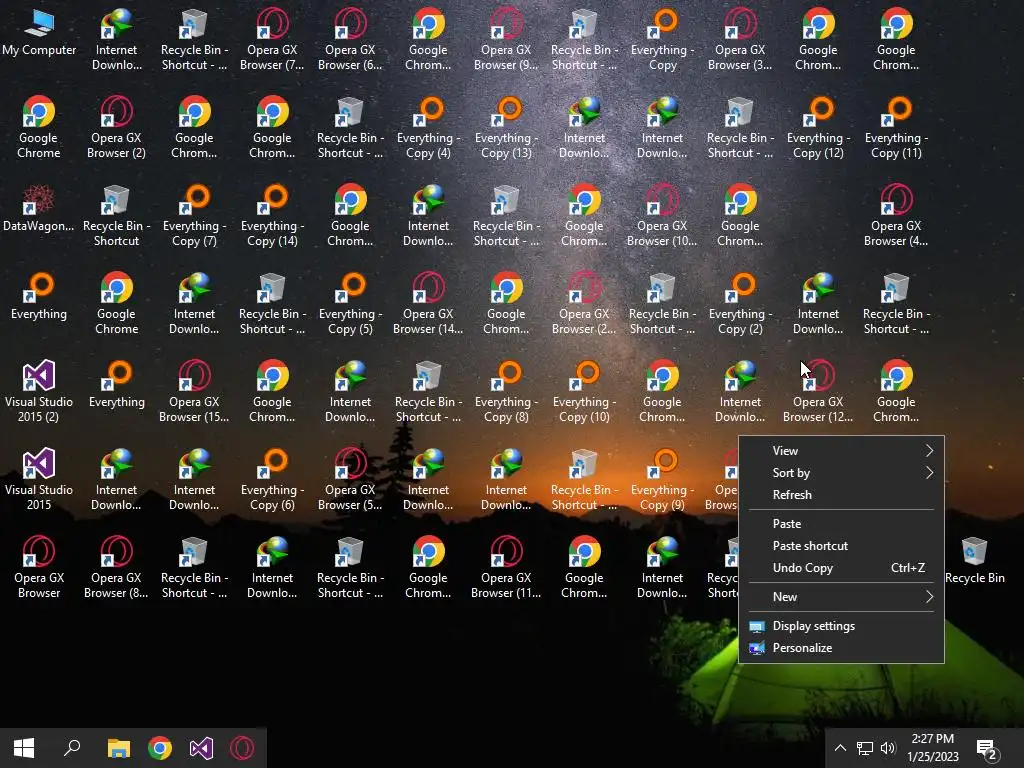The image size is (1024, 768).
Task: Open the Windows Start menu
Action: (24, 748)
